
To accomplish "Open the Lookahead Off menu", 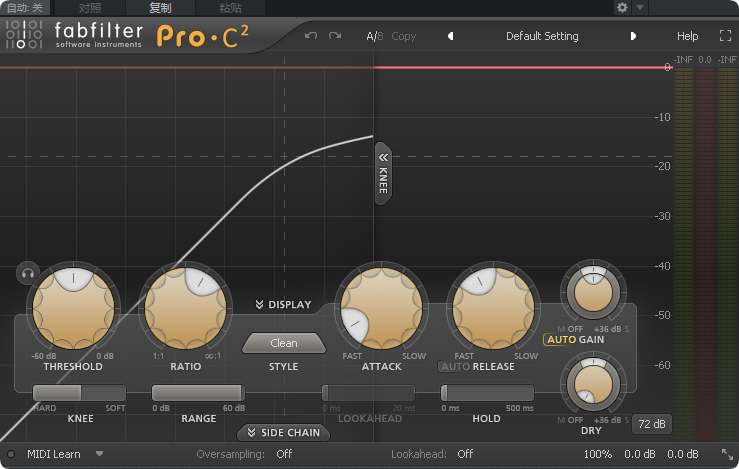I will [465, 454].
